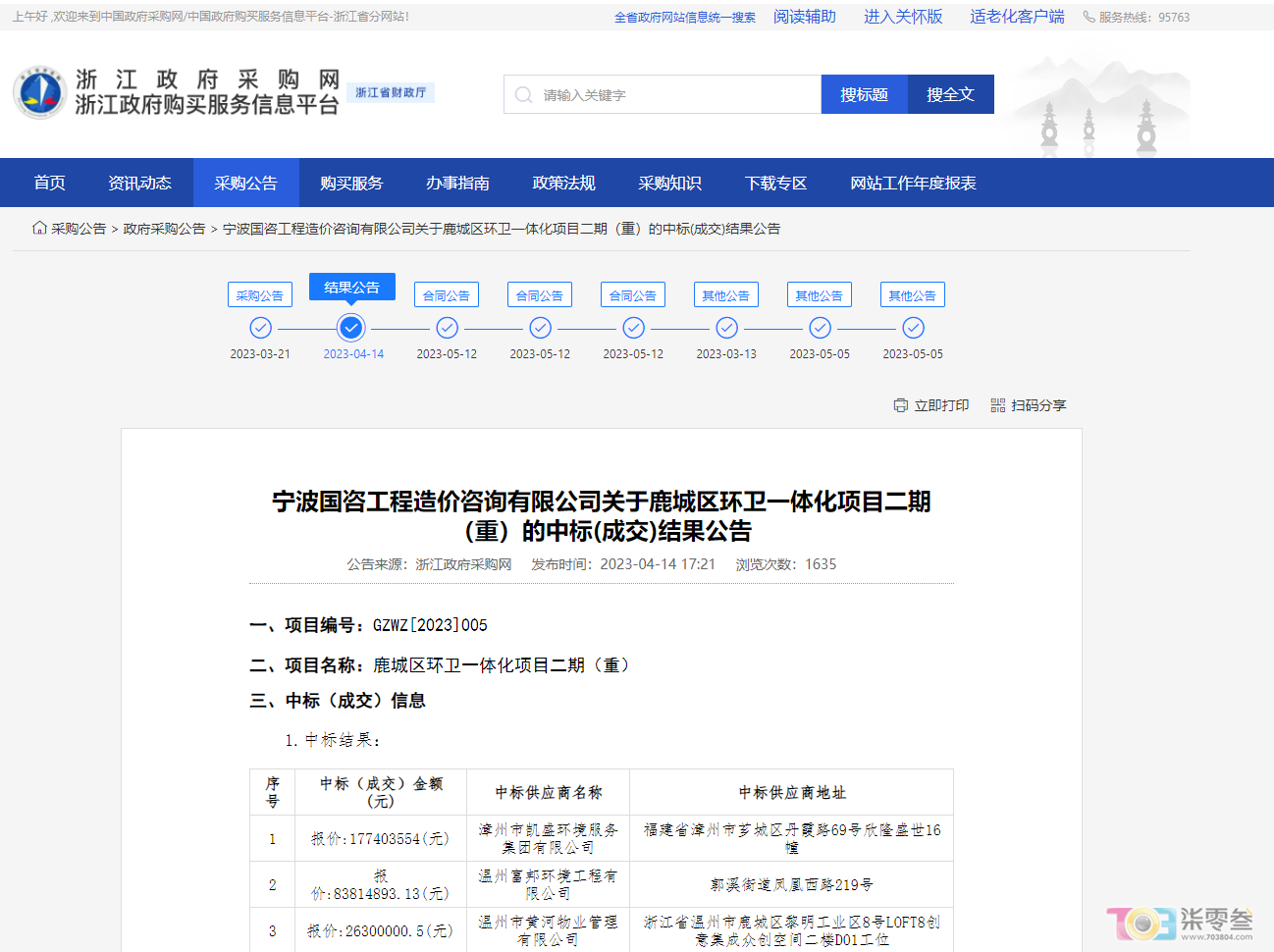
Task: Click the home icon in the breadcrumb
Action: [x=39, y=228]
